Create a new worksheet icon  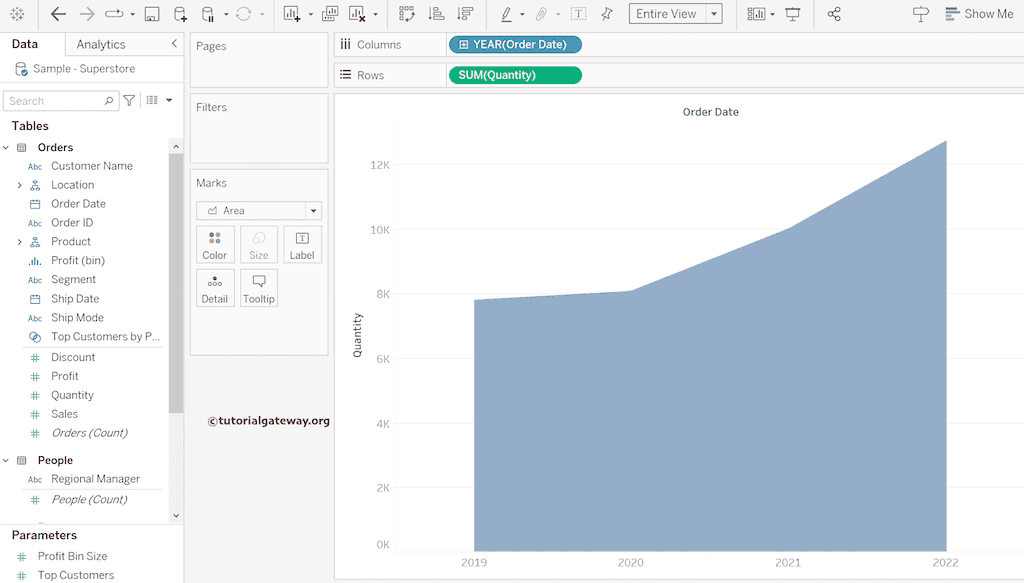pyautogui.click(x=292, y=14)
